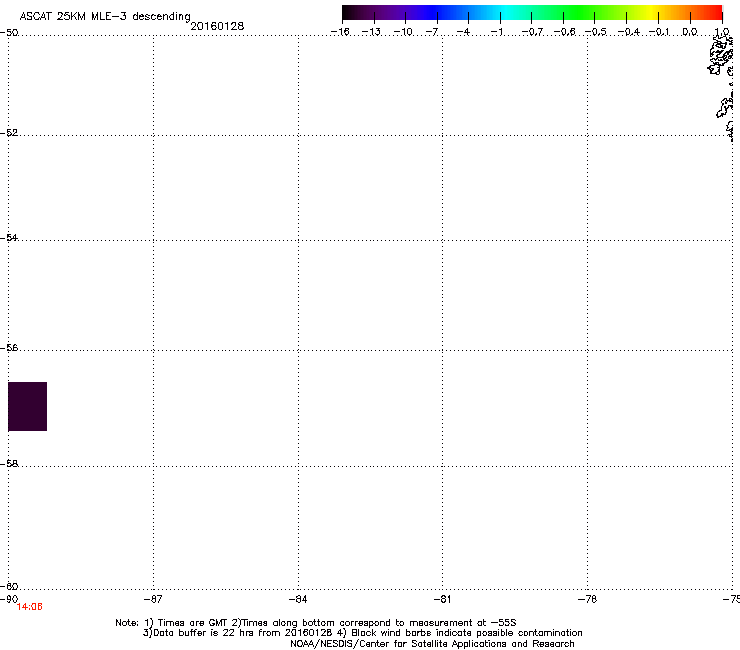Click the -0.5 color scale label
740x650 pixels.
pyautogui.click(x=596, y=32)
